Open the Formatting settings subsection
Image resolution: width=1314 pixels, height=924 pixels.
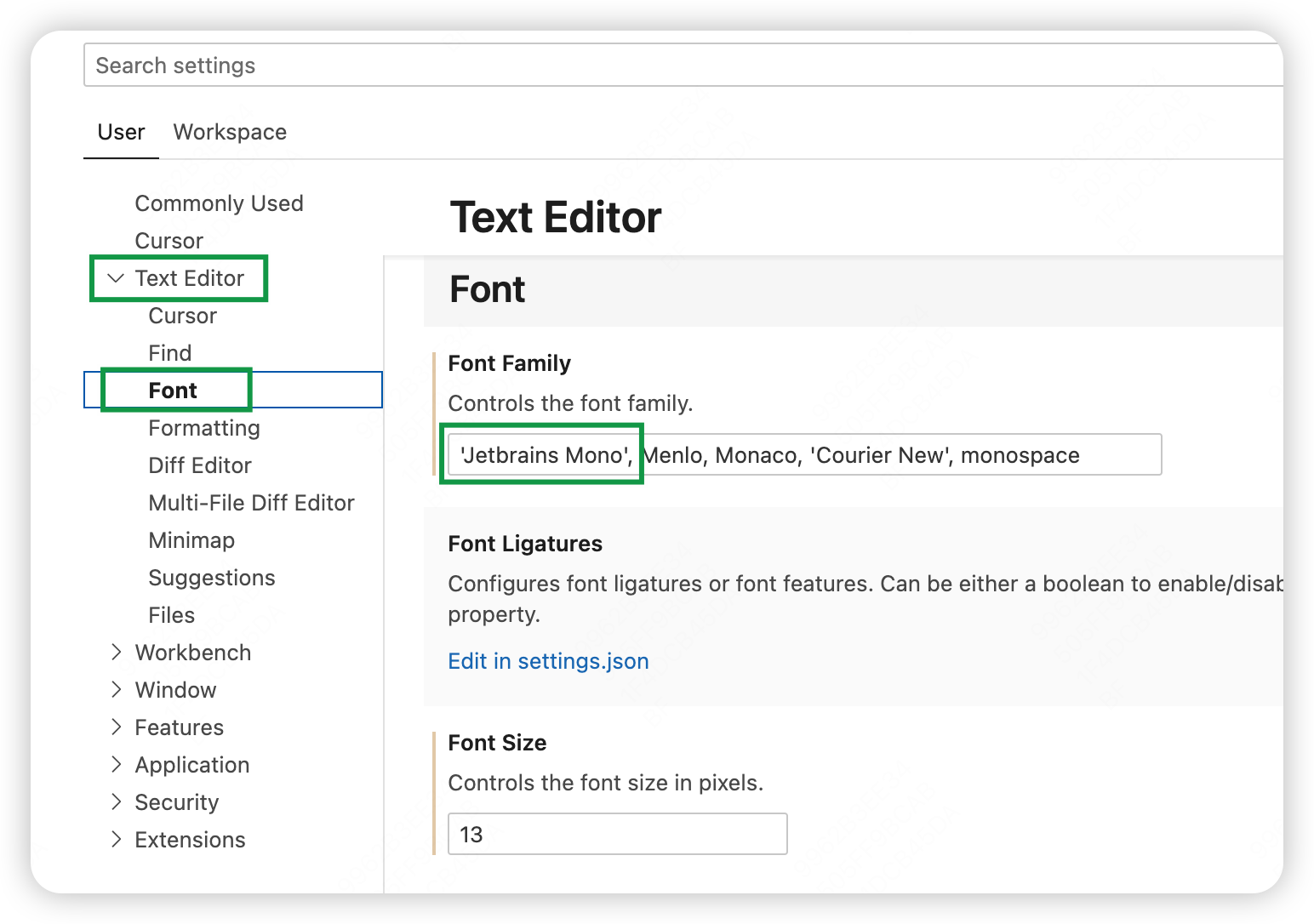(x=203, y=428)
